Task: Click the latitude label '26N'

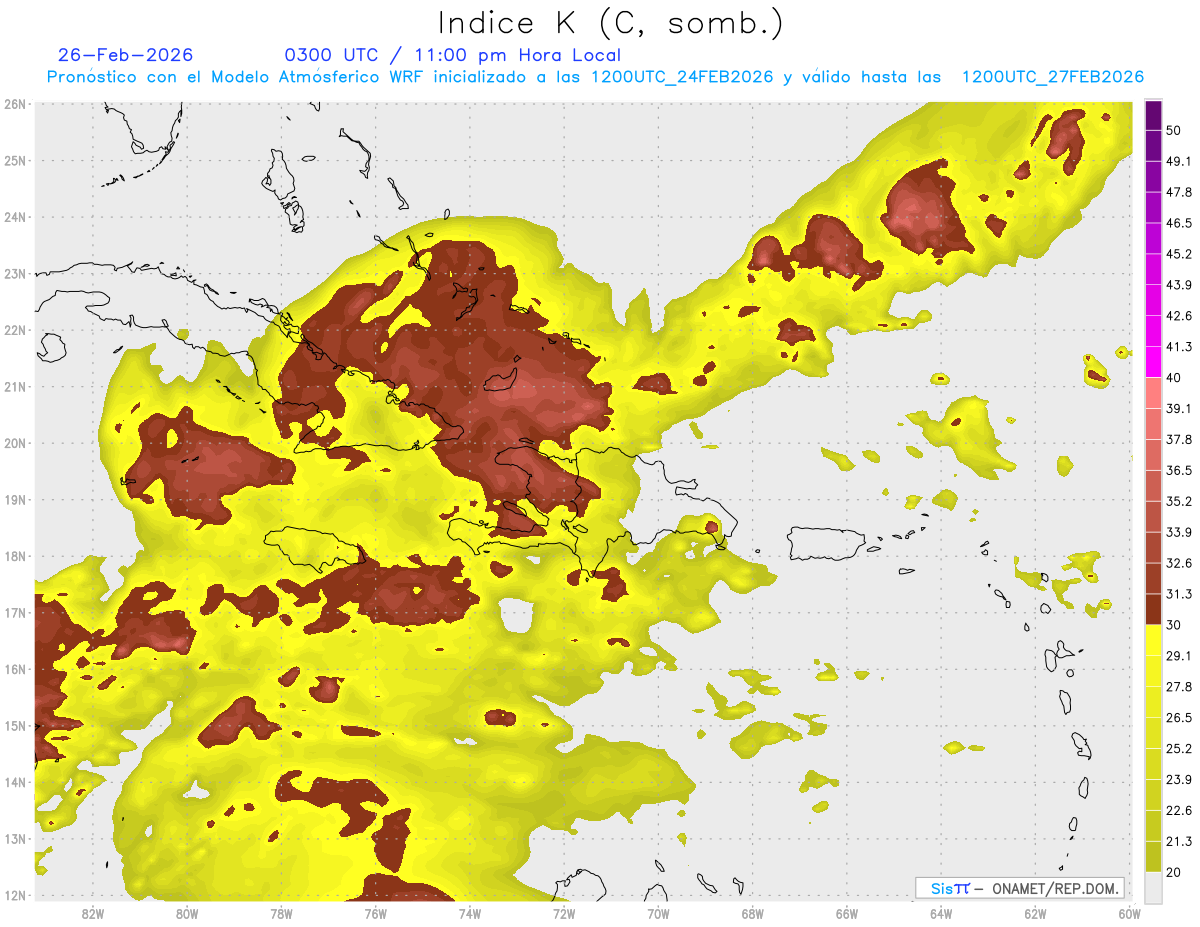Action: click(x=15, y=104)
